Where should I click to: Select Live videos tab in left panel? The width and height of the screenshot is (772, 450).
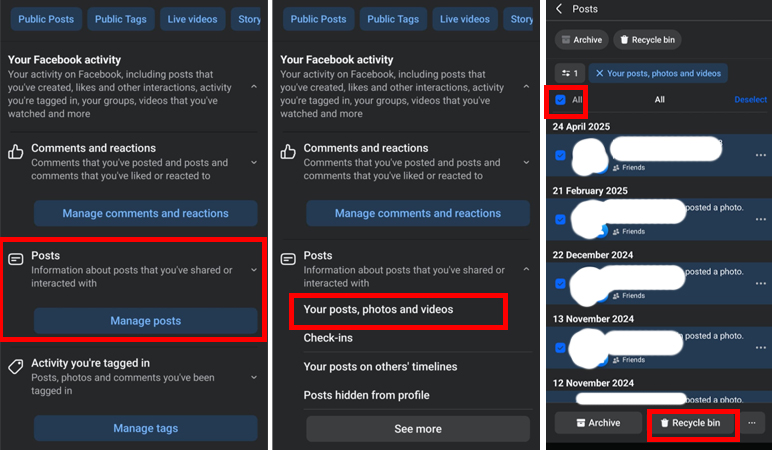click(193, 19)
